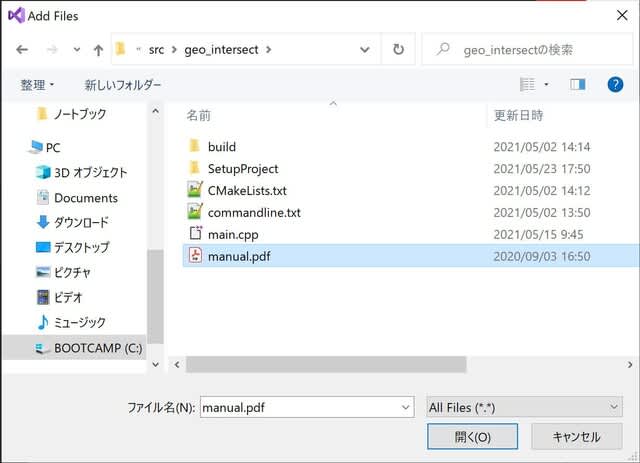Viewport: 640px width, 463px height.
Task: Expand the 整理 organize menu
Action: (x=38, y=85)
